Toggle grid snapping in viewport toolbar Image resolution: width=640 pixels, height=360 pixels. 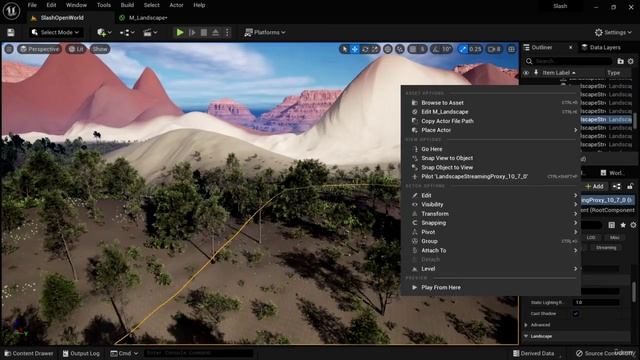pos(413,49)
